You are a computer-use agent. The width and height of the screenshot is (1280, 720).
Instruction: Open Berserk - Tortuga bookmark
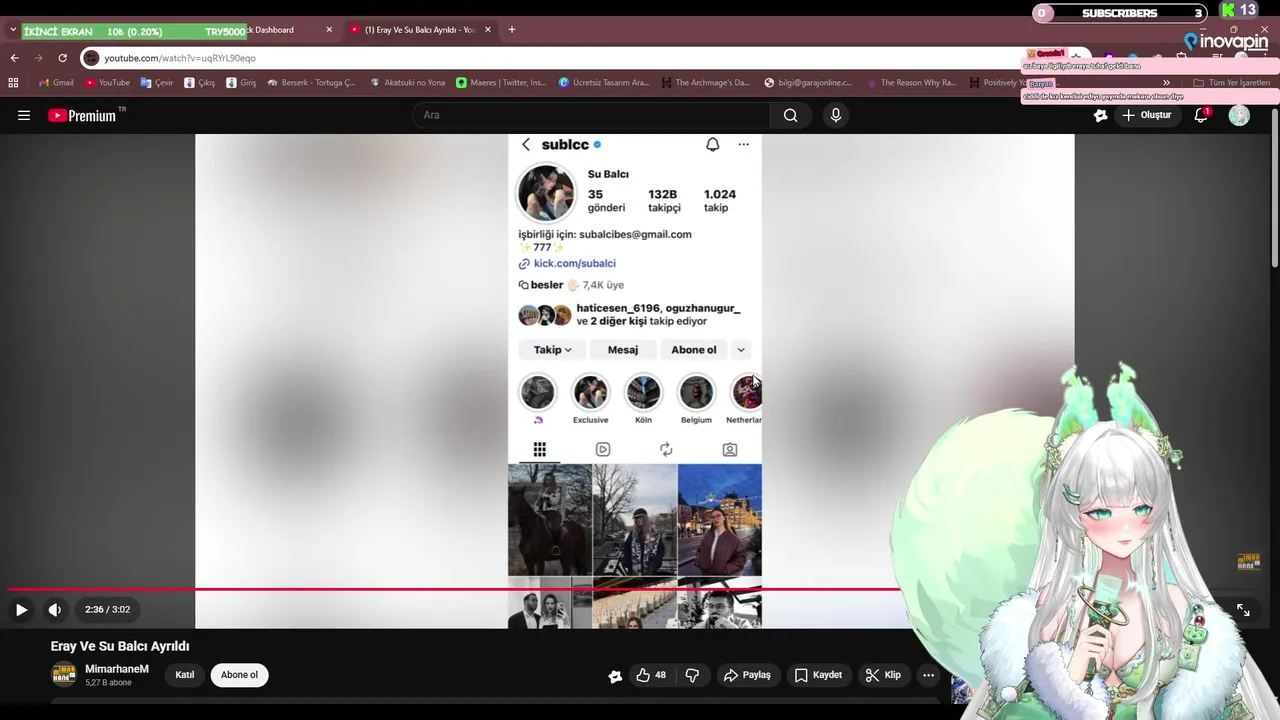(x=311, y=83)
